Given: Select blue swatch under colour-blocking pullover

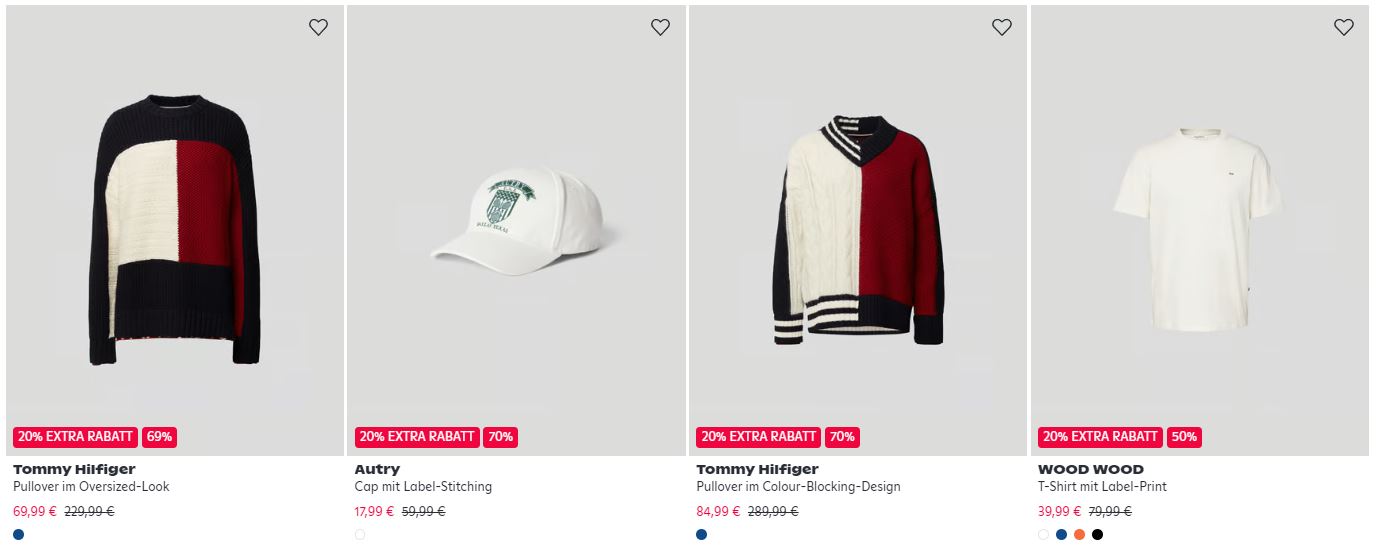Looking at the screenshot, I should tap(702, 535).
